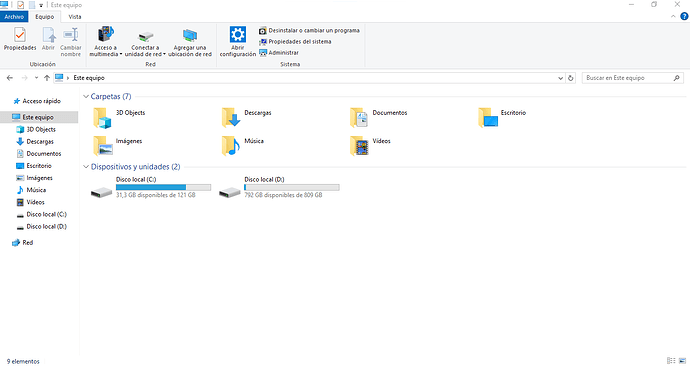
Task: Click Desinstalar o cambiar un programa
Action: coord(309,30)
